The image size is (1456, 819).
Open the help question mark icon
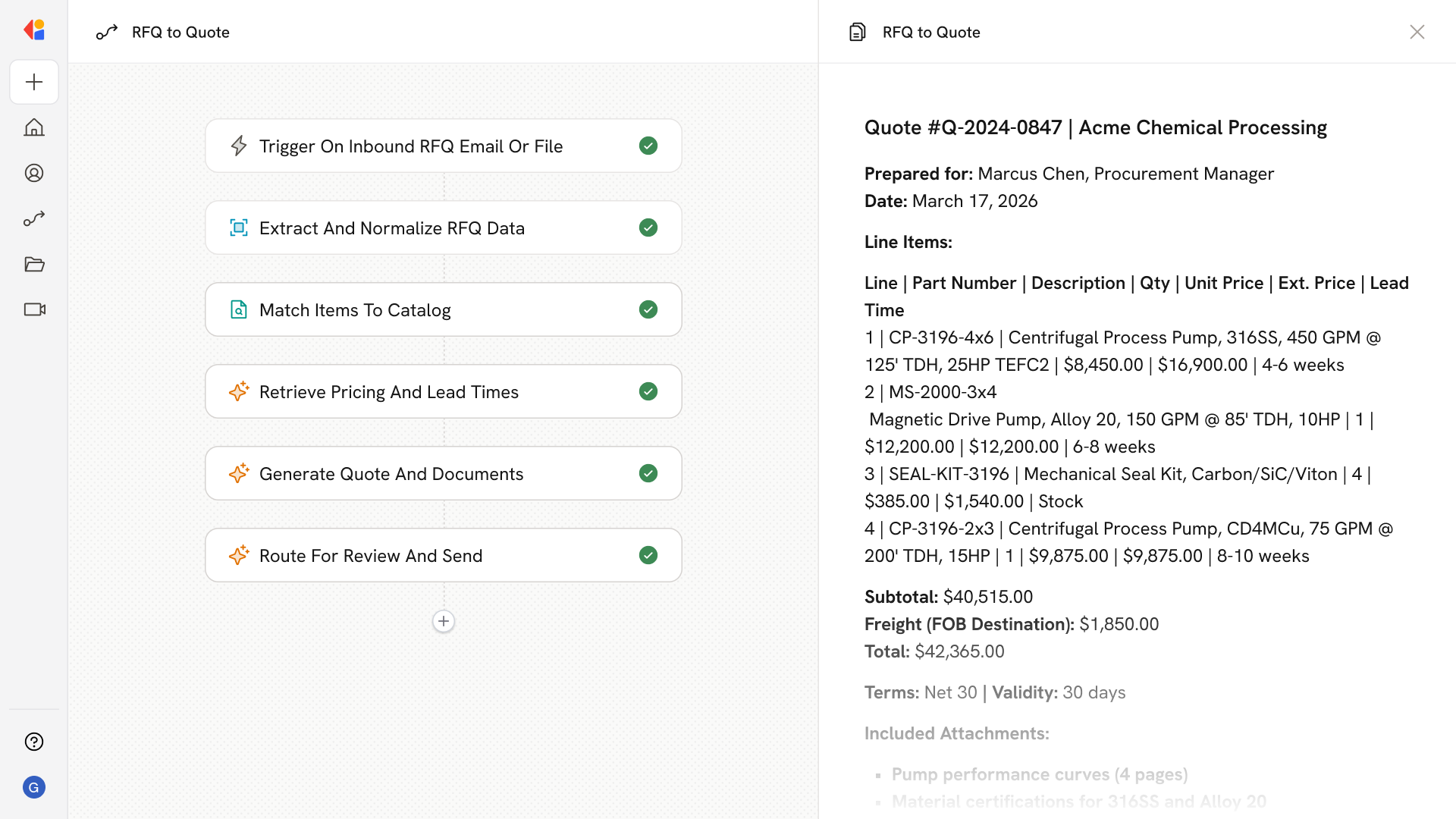[x=34, y=742]
